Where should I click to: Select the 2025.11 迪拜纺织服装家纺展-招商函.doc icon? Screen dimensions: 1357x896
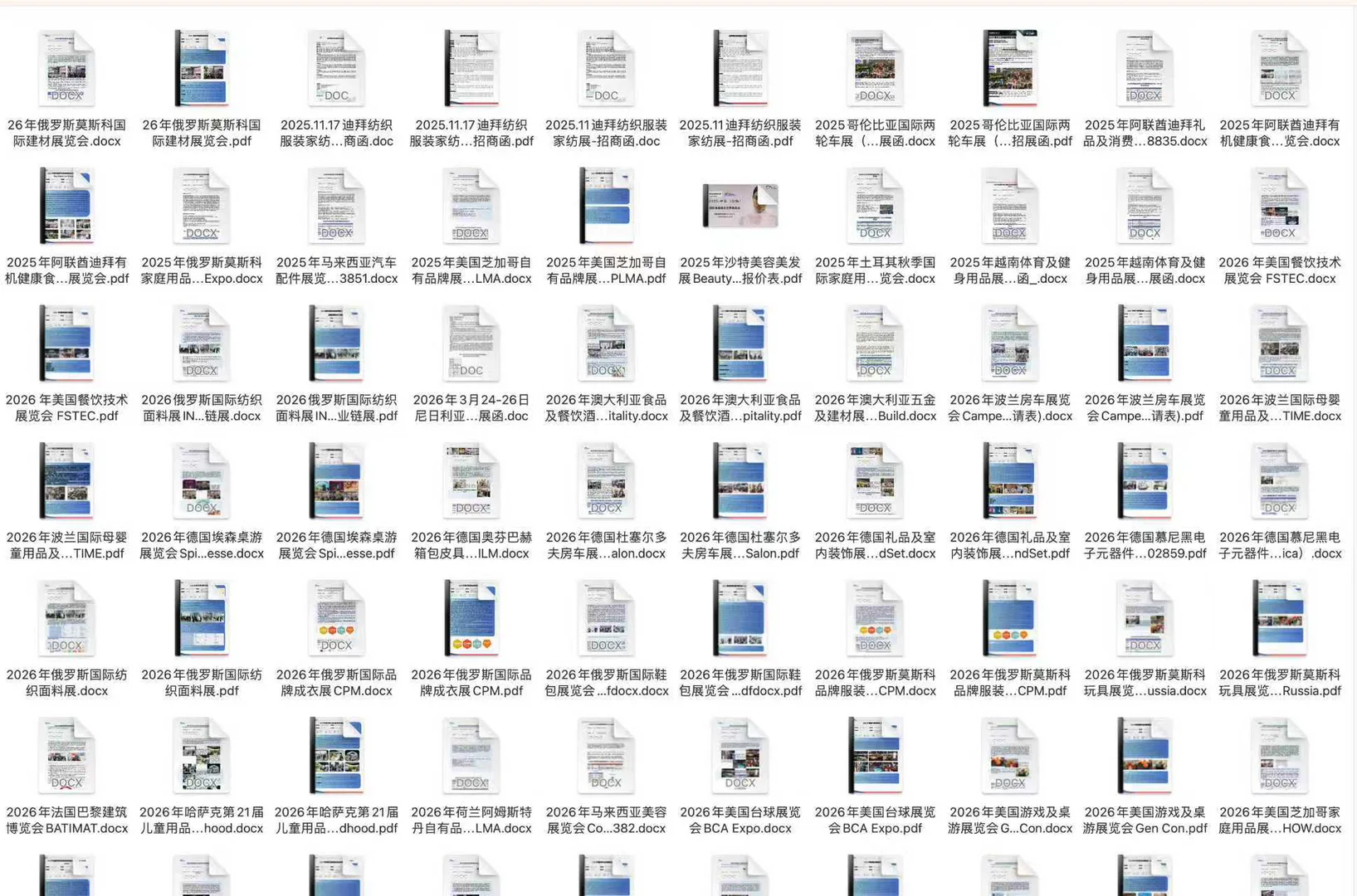606,68
